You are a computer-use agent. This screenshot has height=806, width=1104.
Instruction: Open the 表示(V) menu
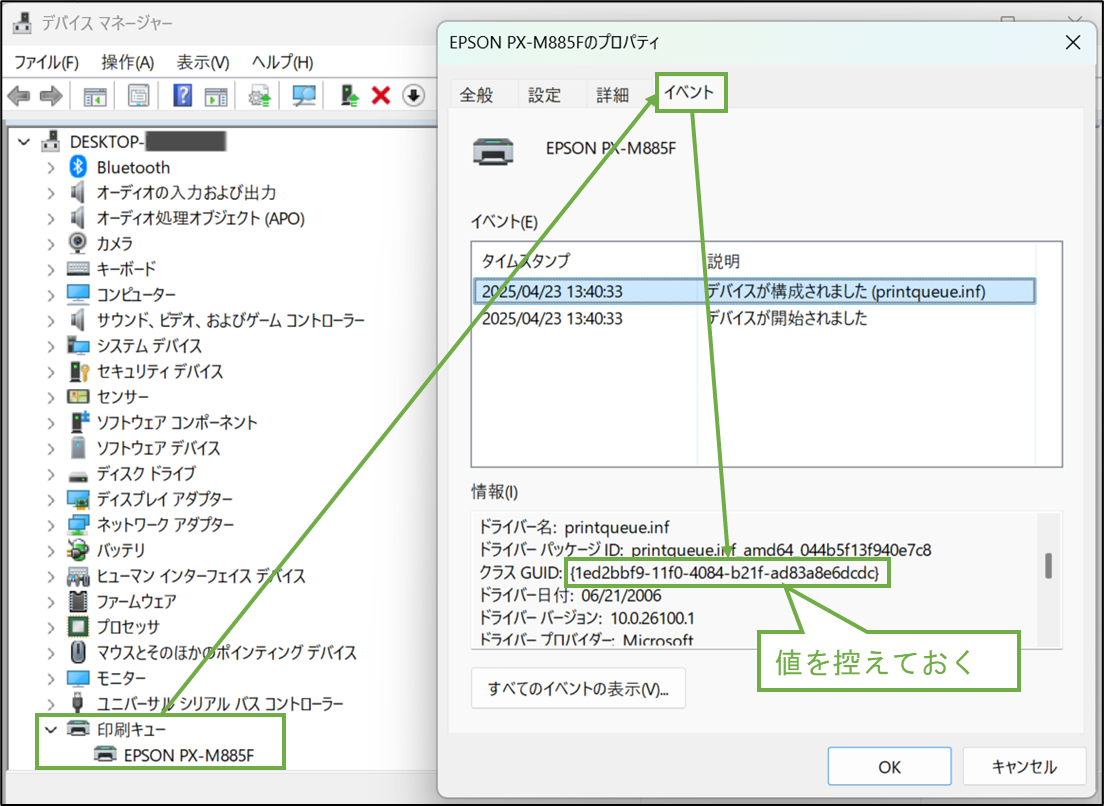(x=203, y=62)
